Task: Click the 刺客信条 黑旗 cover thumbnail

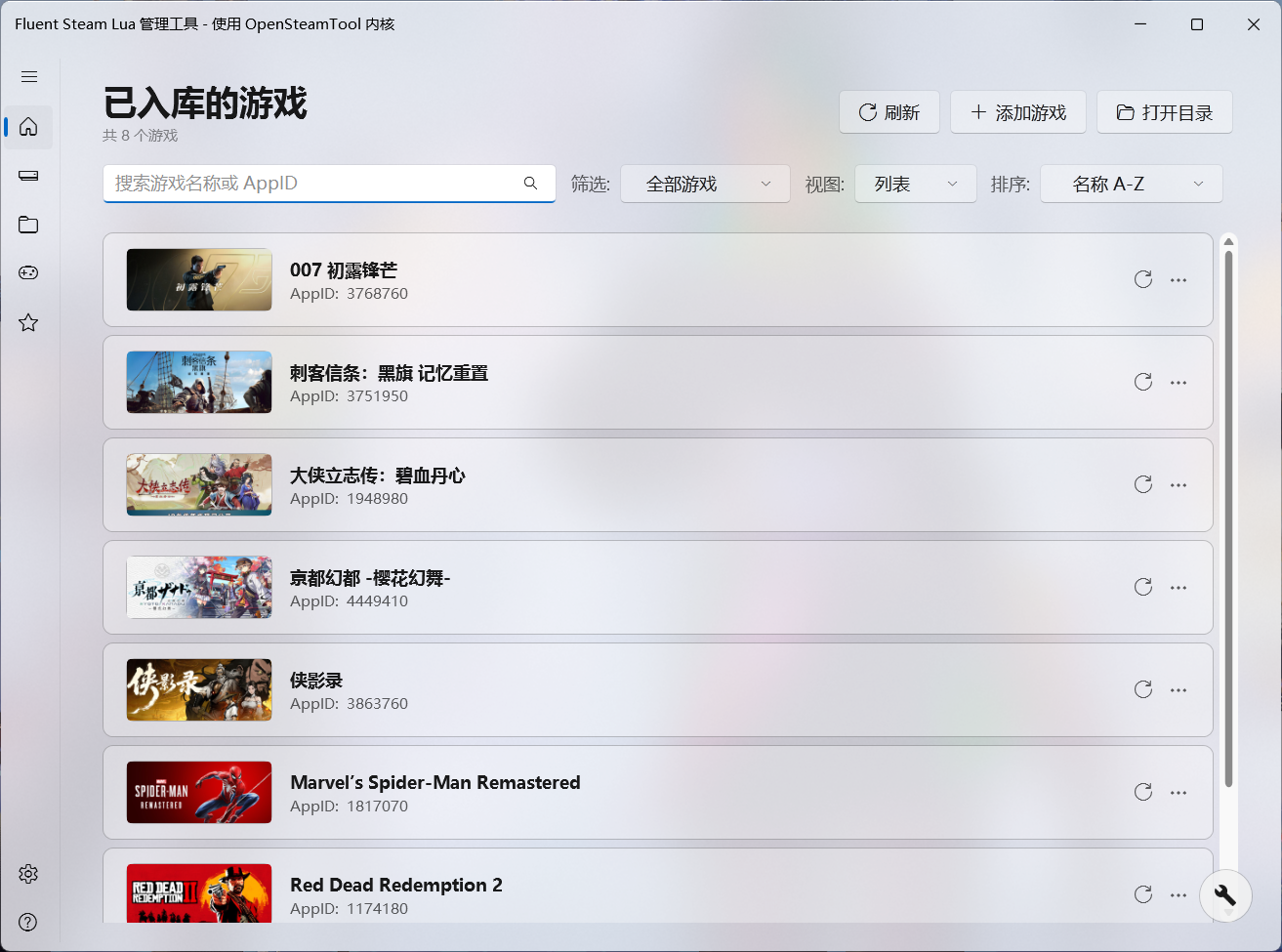Action: (x=199, y=382)
